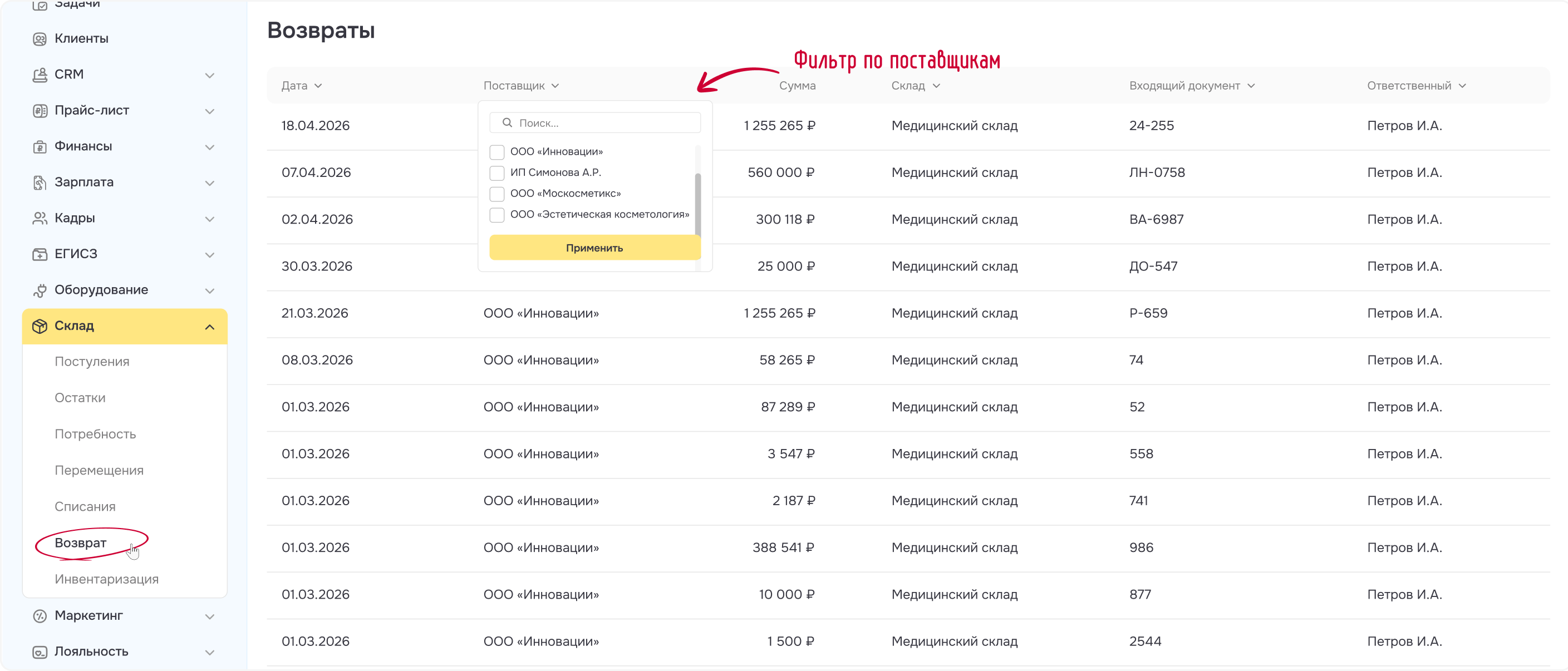This screenshot has width=1568, height=671.
Task: Expand the Финансы menu chevron
Action: click(209, 147)
